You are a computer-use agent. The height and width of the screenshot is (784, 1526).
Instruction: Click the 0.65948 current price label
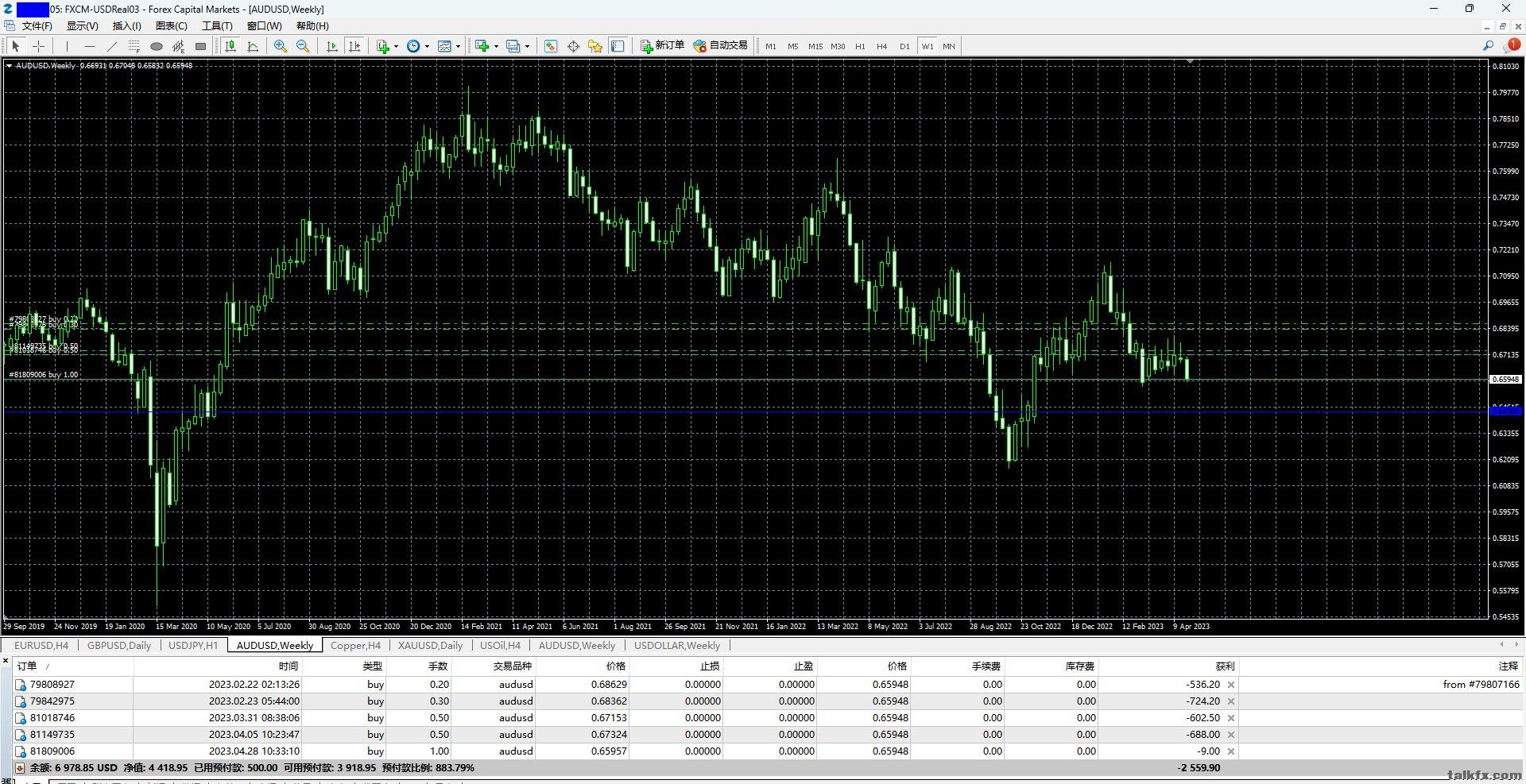click(1505, 380)
